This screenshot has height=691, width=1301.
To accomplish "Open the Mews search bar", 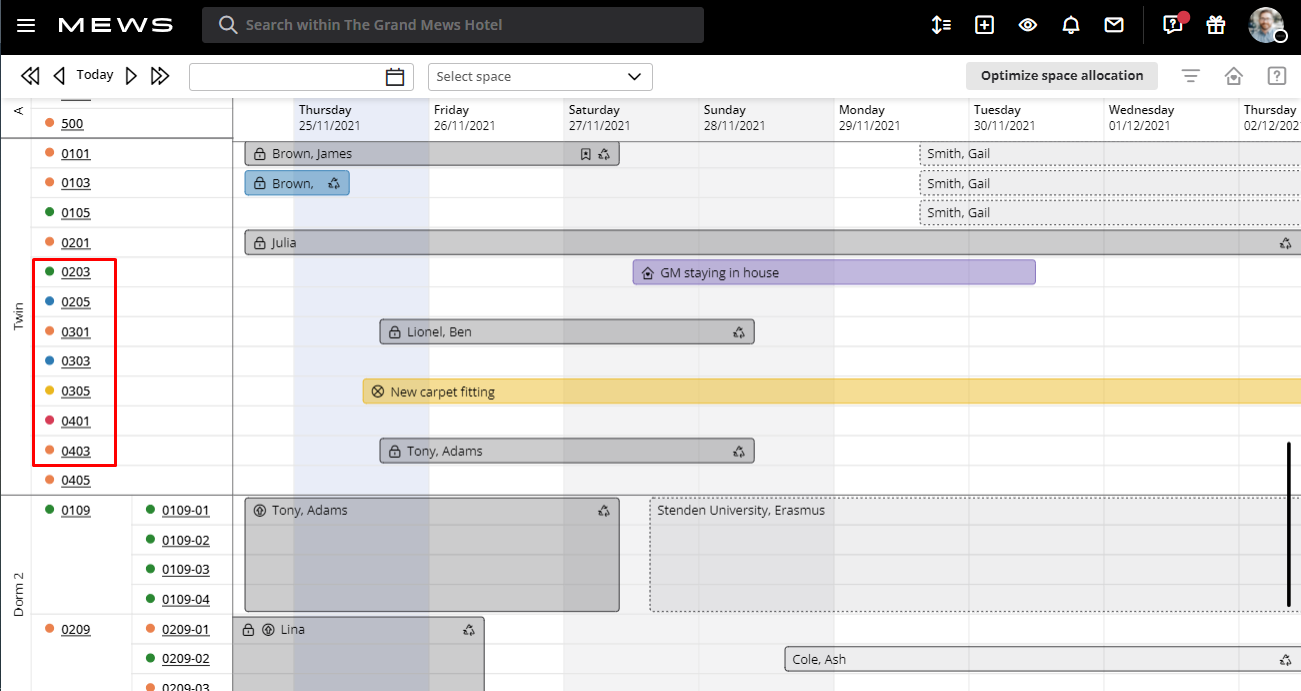I will (x=450, y=24).
